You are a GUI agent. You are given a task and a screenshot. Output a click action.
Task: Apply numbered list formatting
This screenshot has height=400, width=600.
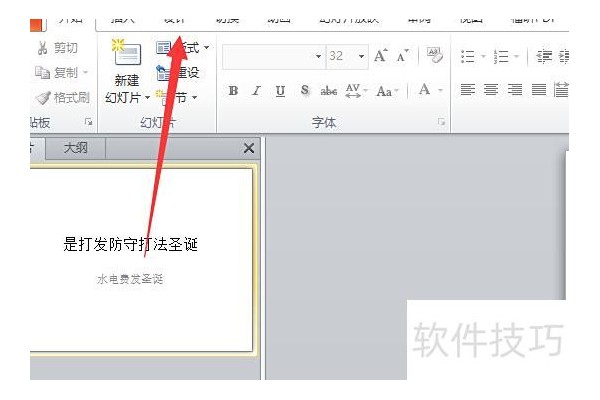[501, 56]
